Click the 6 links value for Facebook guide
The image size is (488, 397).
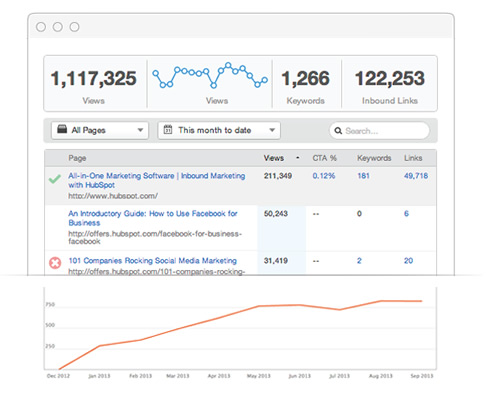point(406,214)
